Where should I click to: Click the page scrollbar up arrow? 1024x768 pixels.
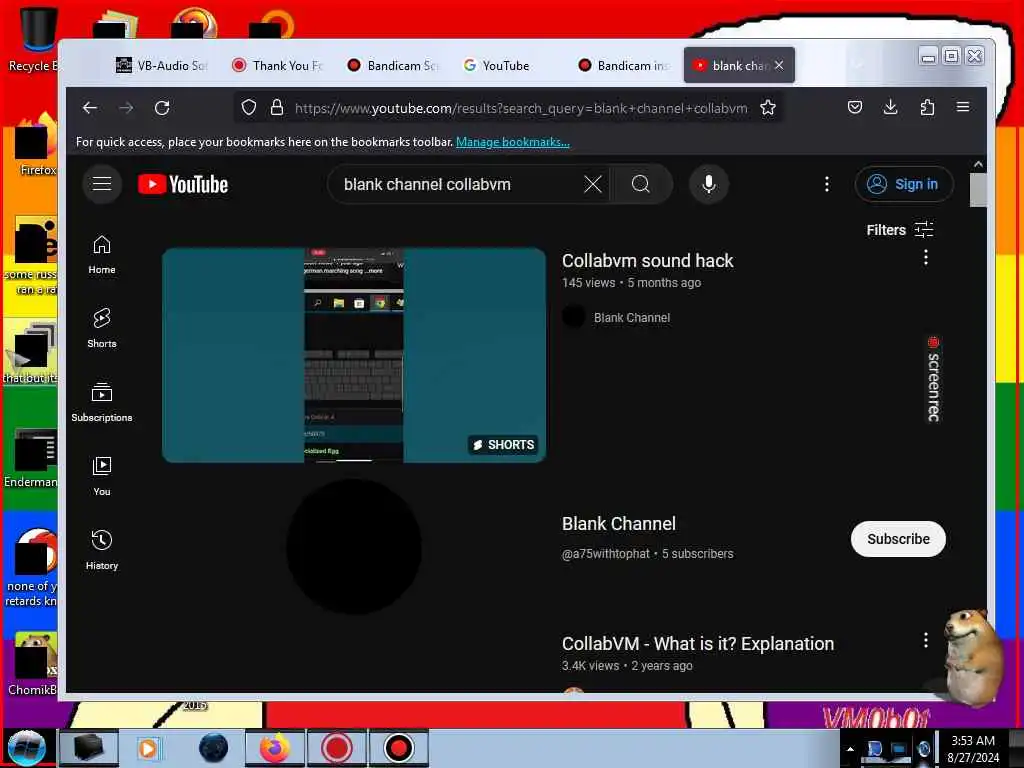click(978, 164)
